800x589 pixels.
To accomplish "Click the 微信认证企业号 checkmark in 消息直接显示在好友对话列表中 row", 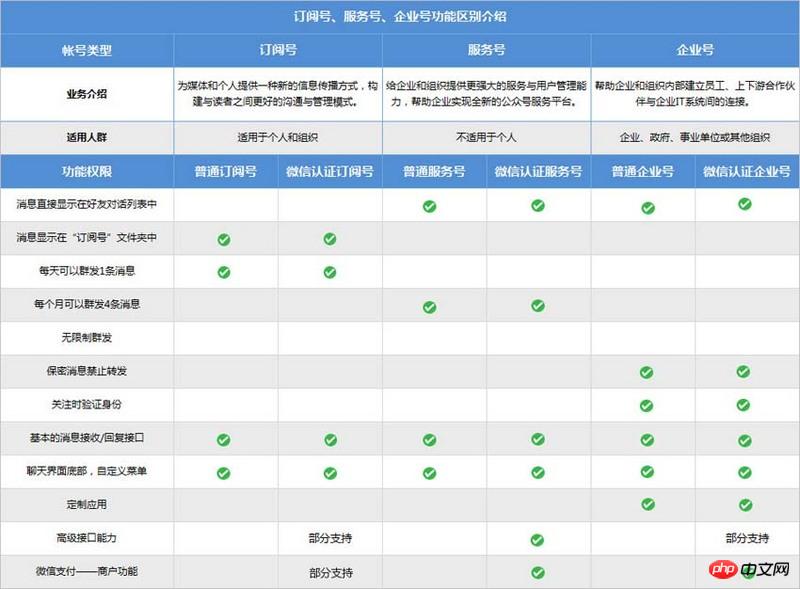I will click(745, 204).
